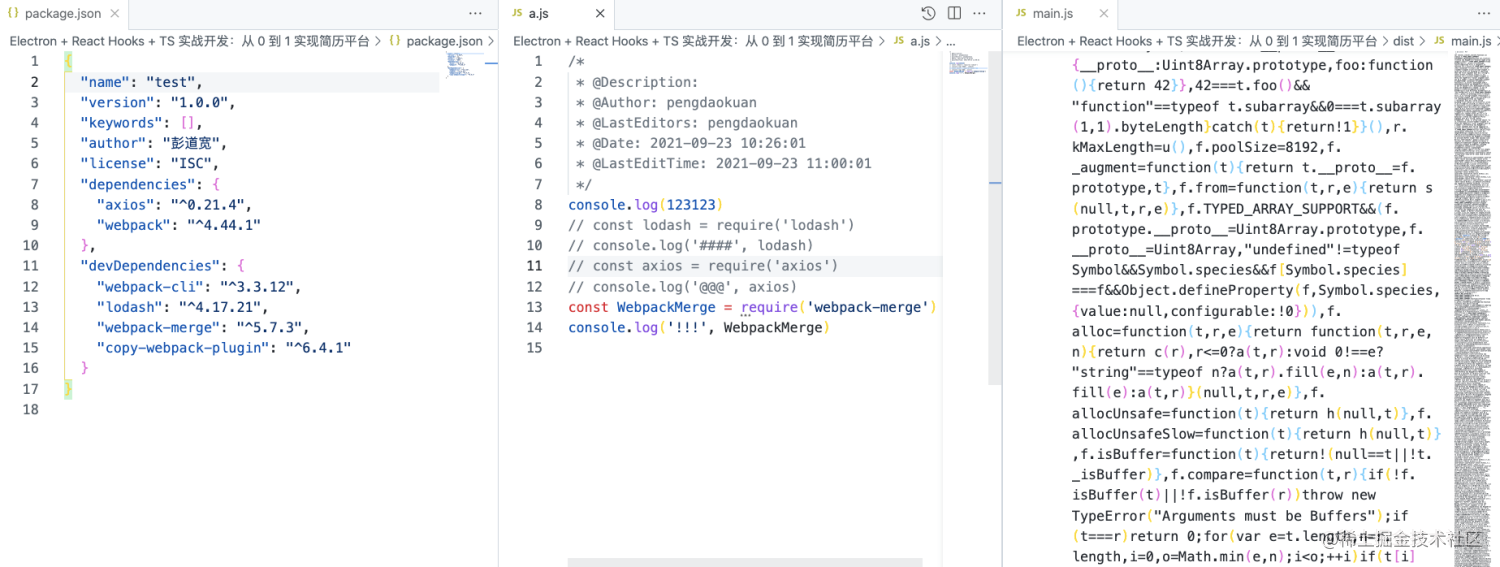
Task: Click package.json in the breadcrumb path
Action: pyautogui.click(x=444, y=41)
